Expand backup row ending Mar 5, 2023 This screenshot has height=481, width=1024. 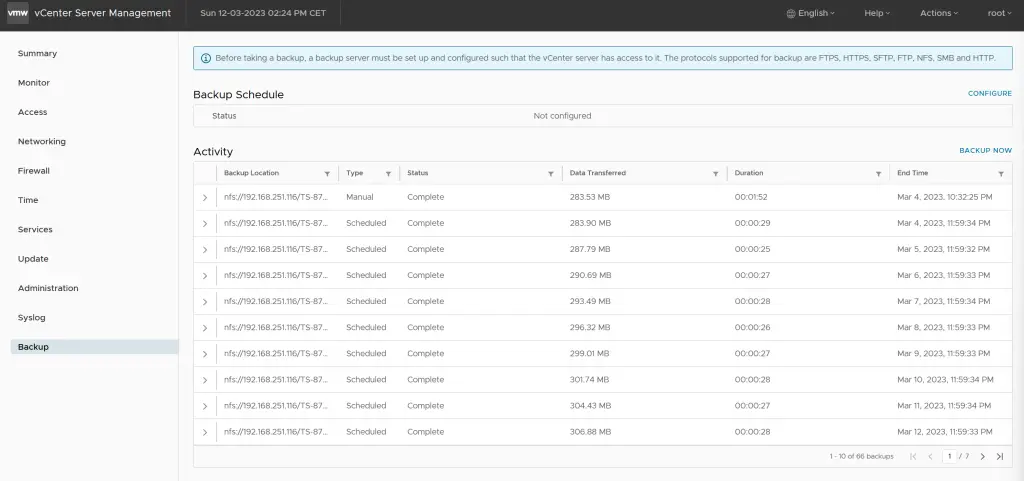click(204, 249)
